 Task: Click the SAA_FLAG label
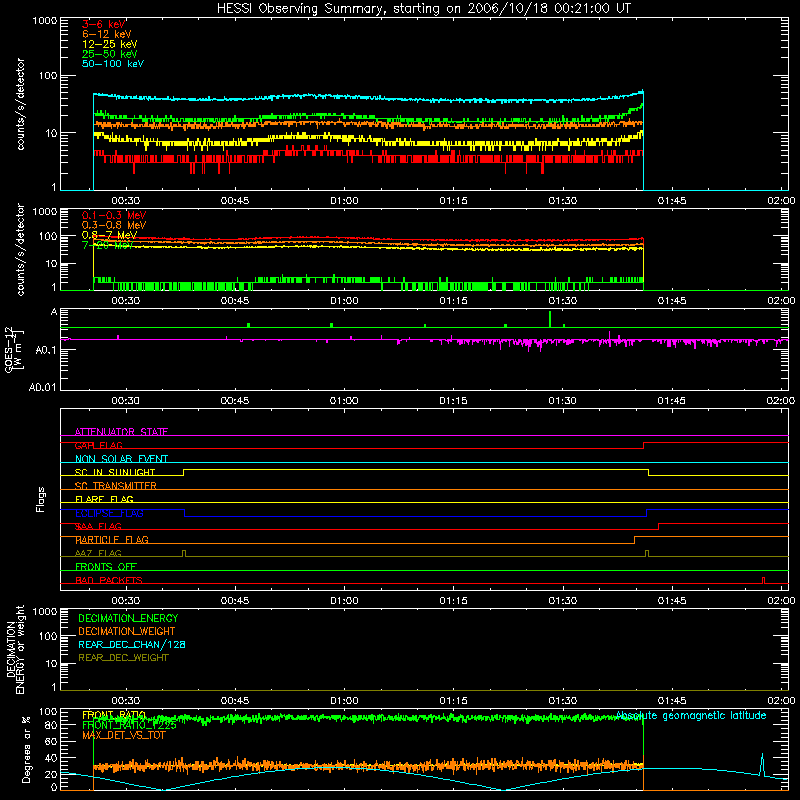(x=98, y=526)
